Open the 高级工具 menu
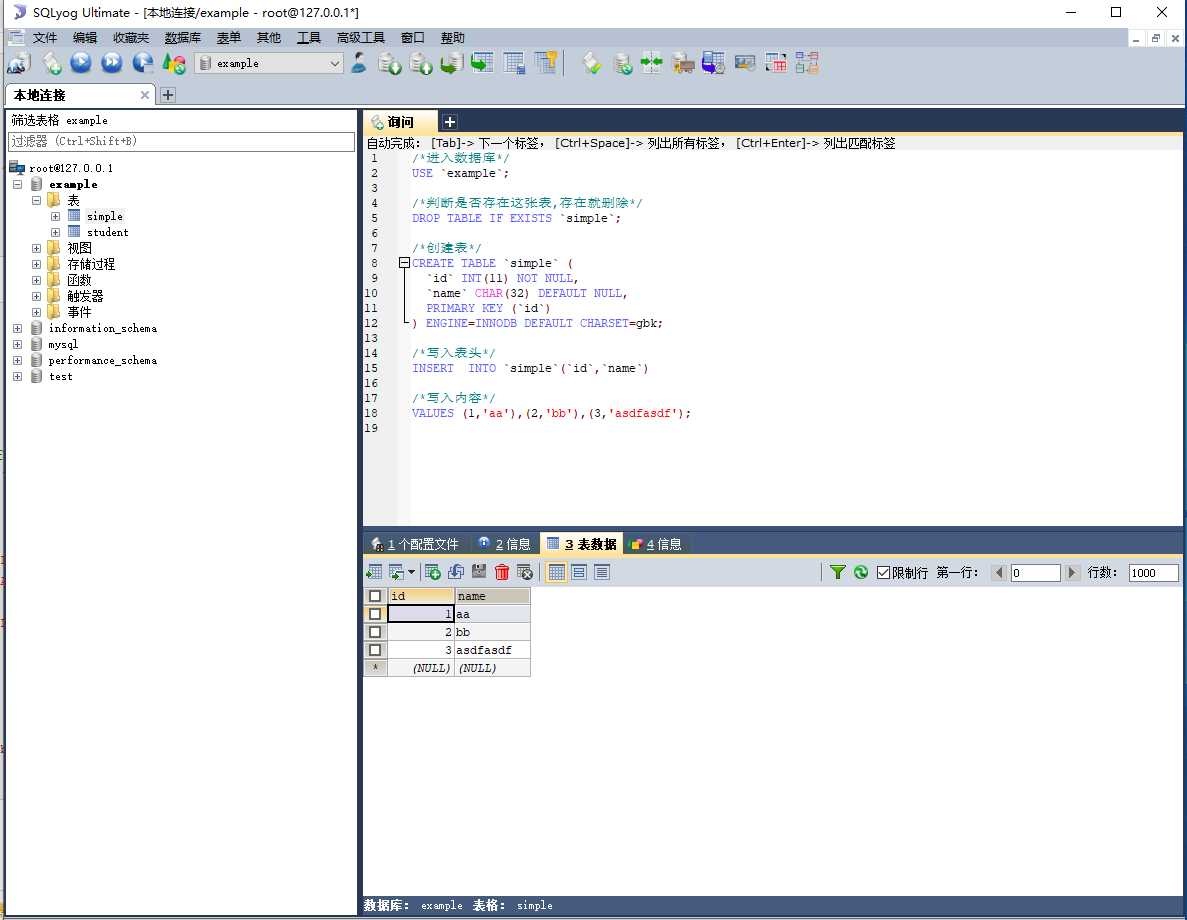This screenshot has width=1187, height=920. click(x=360, y=38)
